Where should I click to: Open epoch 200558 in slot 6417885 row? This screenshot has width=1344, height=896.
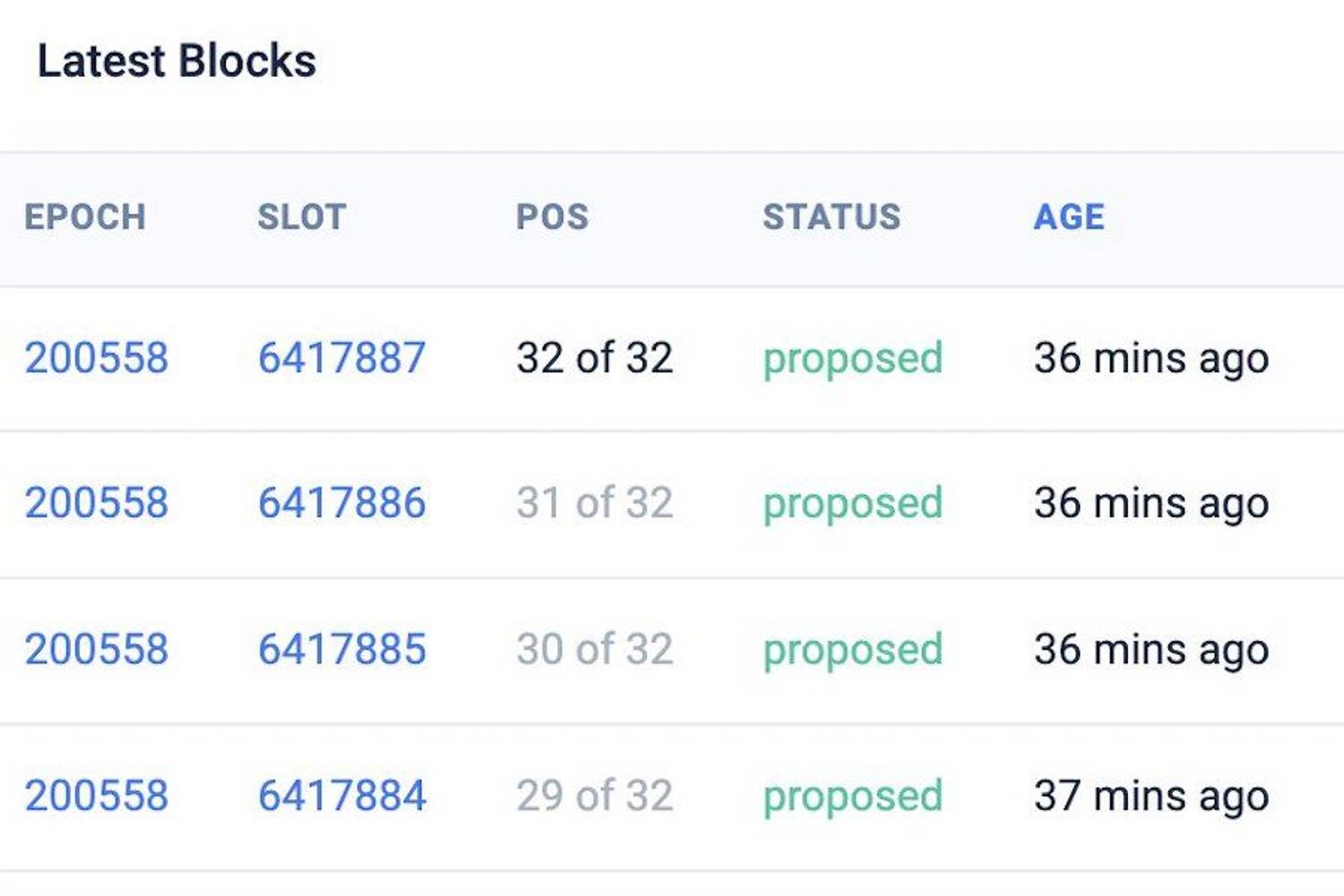[x=96, y=650]
